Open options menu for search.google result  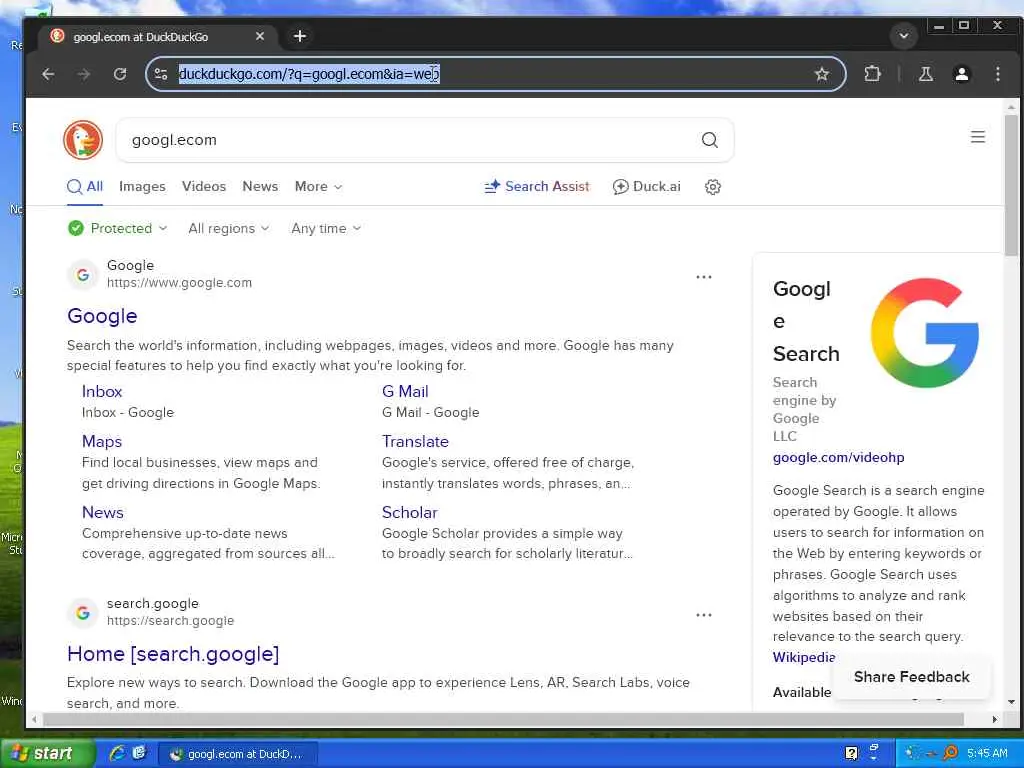point(703,615)
